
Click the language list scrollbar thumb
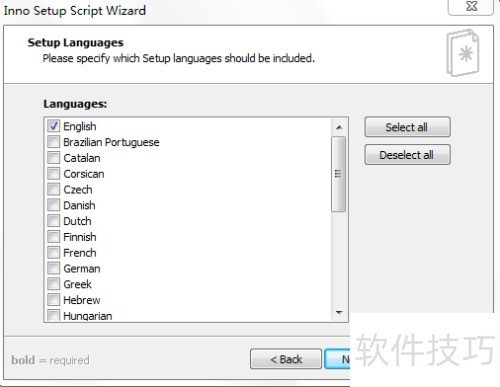[x=339, y=174]
